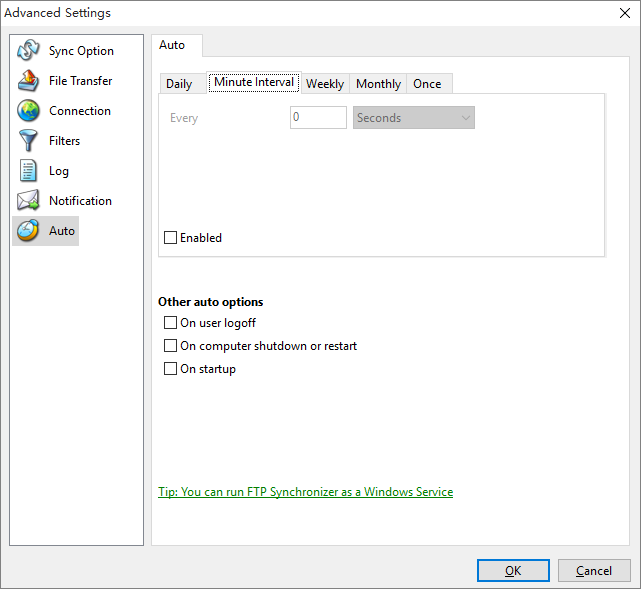Tick the Enabled checkbox
This screenshot has width=641, height=589.
(170, 237)
